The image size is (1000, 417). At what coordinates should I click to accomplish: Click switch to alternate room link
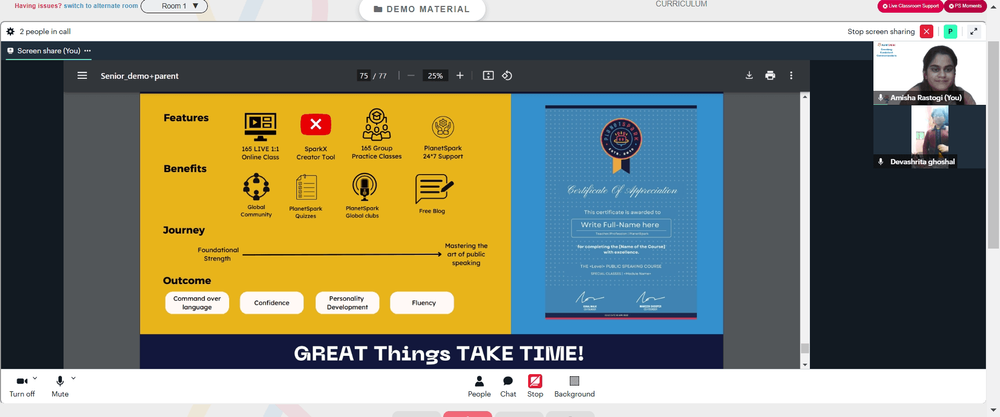[x=101, y=6]
